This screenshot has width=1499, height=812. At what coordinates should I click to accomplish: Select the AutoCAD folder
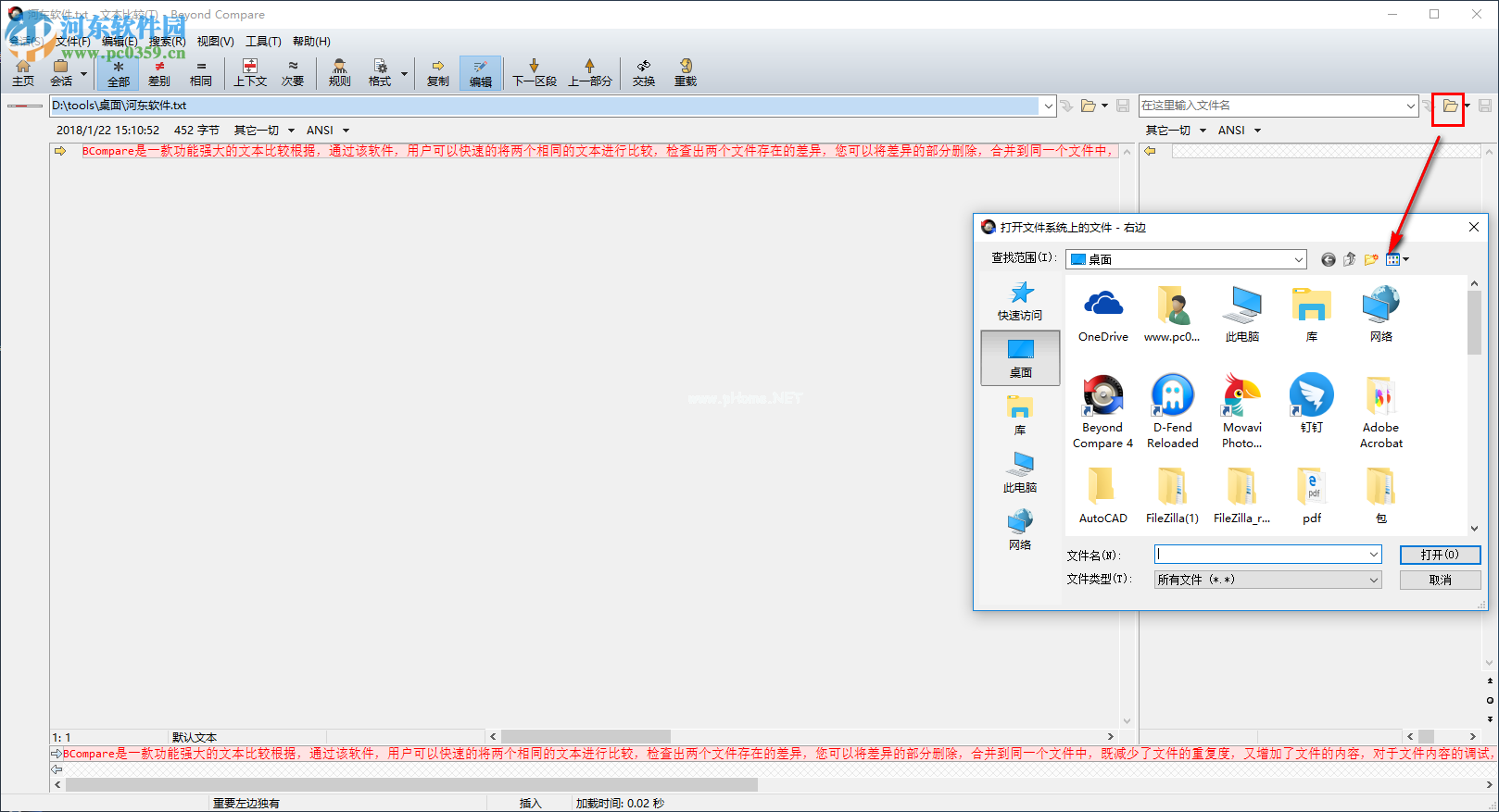click(x=1102, y=495)
